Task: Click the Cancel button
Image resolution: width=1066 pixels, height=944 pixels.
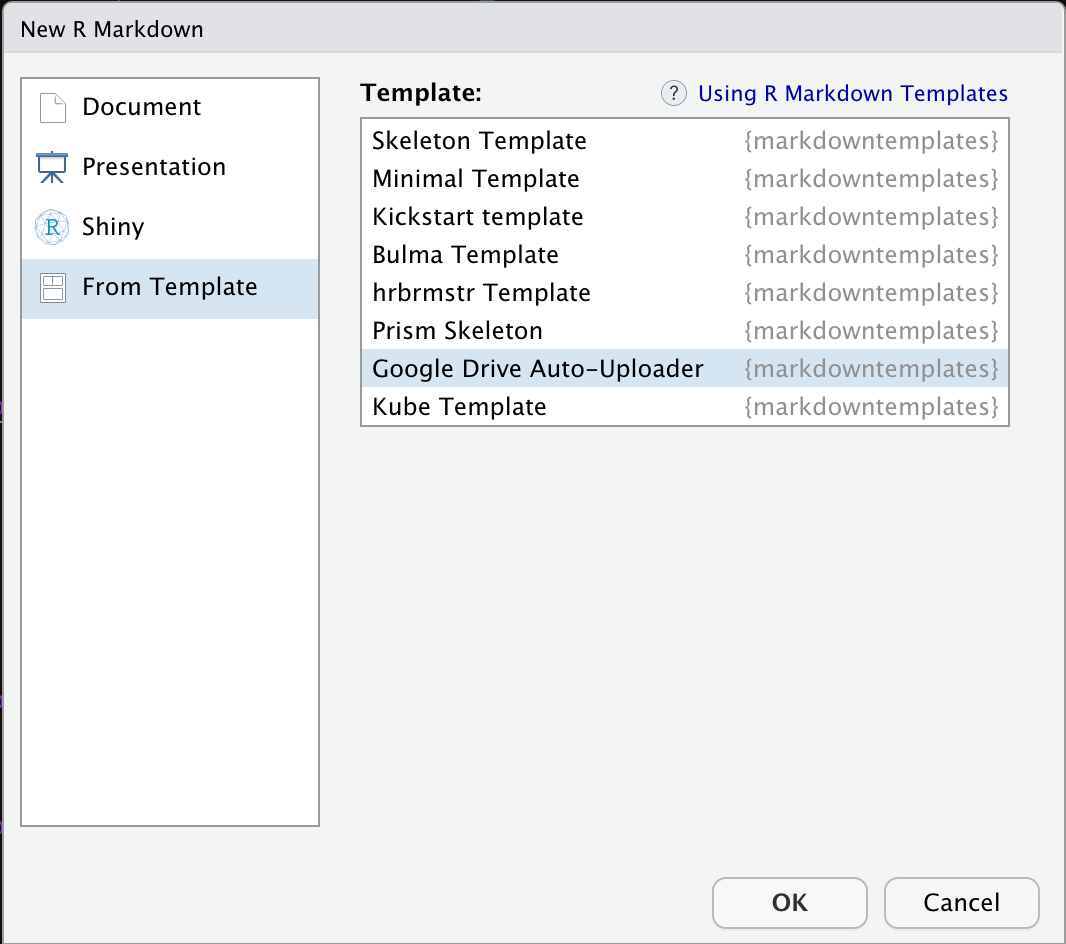Action: pos(961,903)
